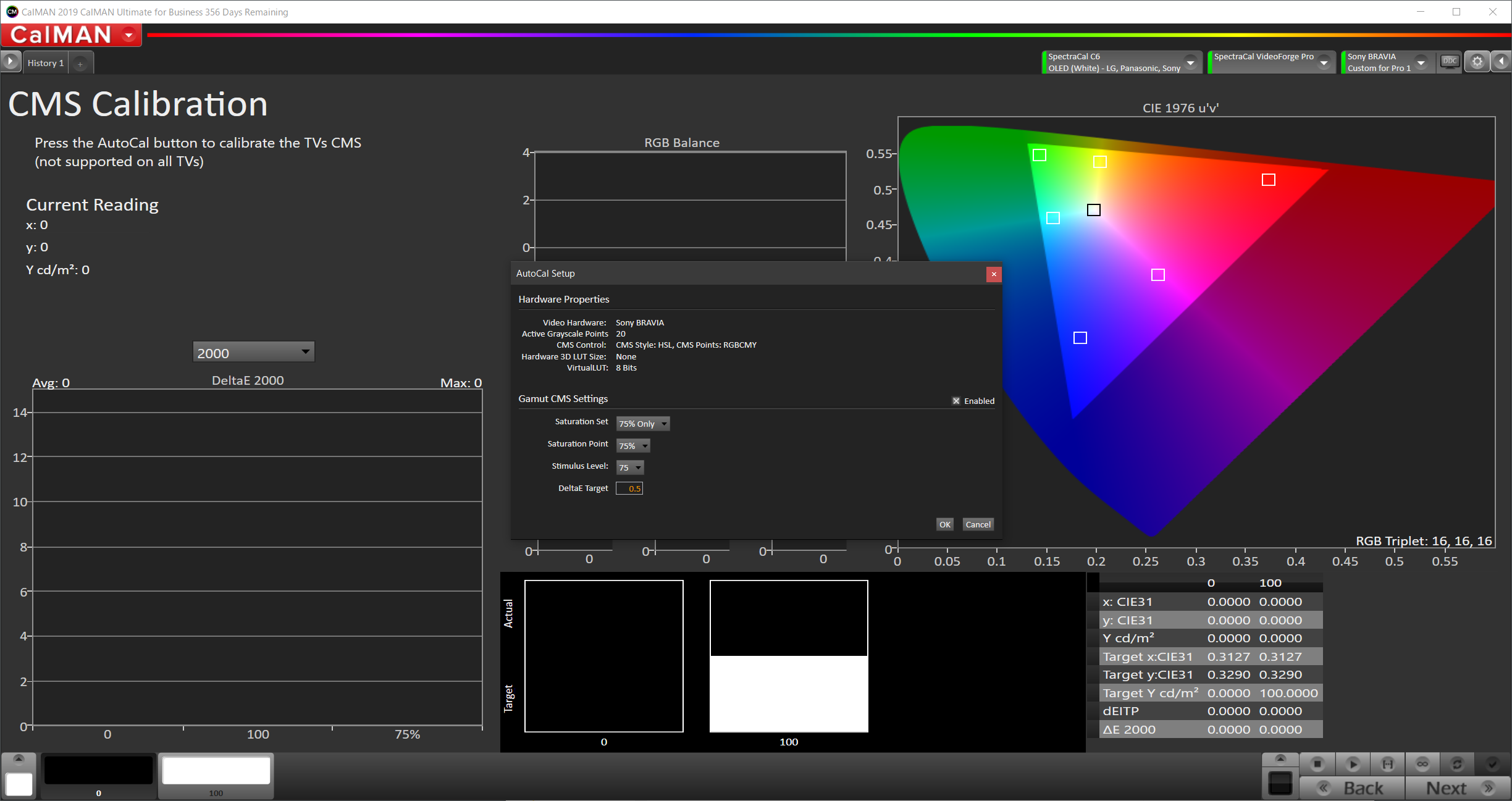
Task: Open the Stimulus Level dropdown
Action: pyautogui.click(x=630, y=468)
